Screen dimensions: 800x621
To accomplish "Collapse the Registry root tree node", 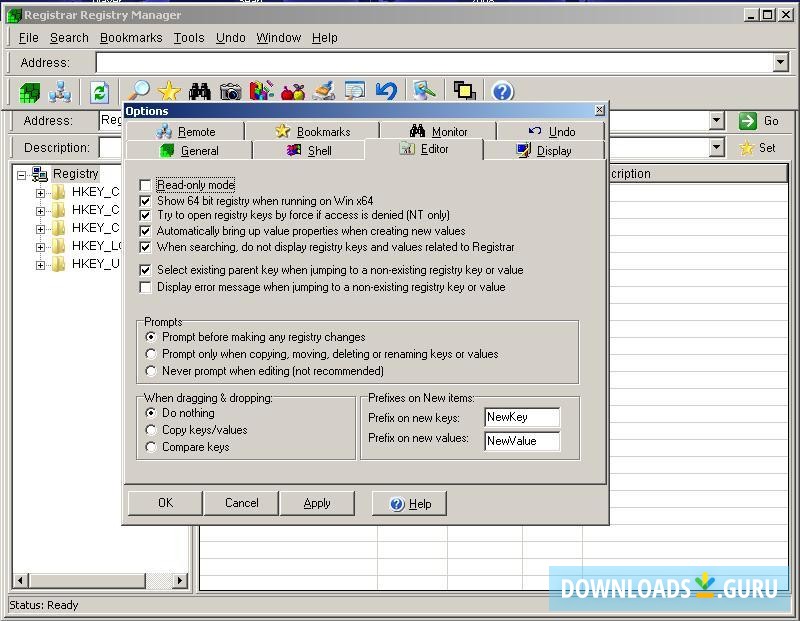I will (21, 175).
